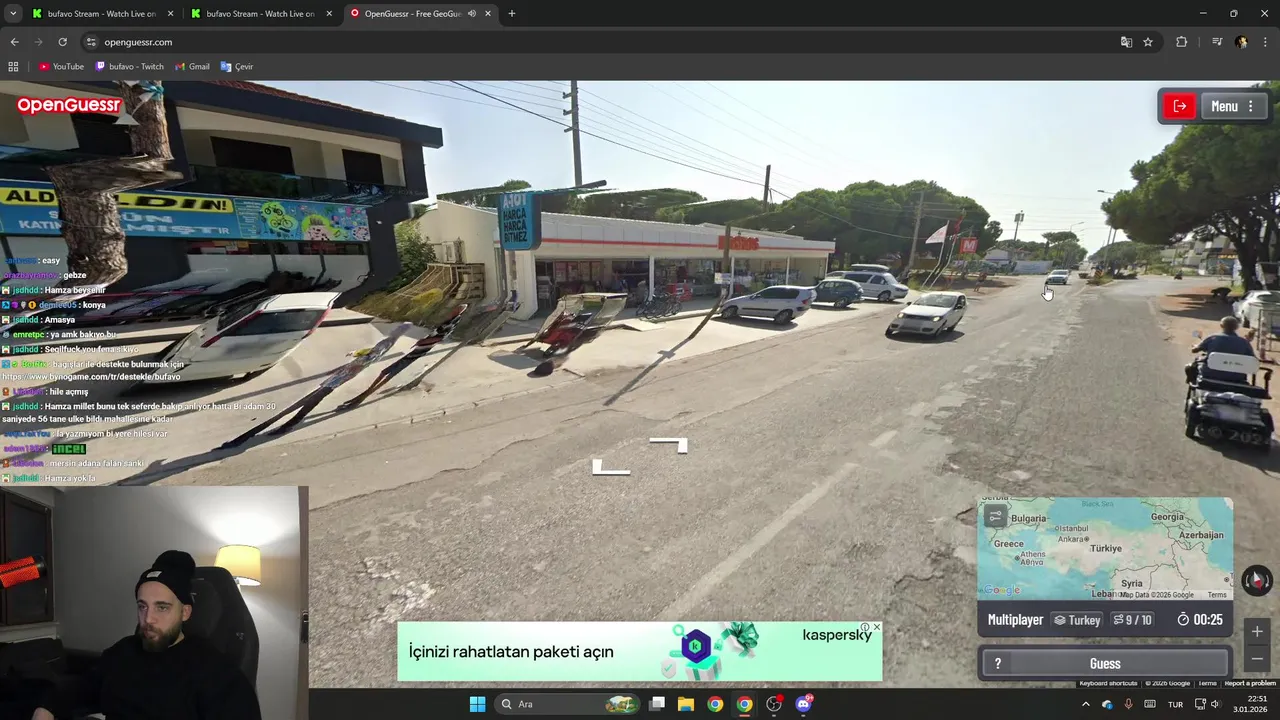Image resolution: width=1280 pixels, height=720 pixels.
Task: Click the red exit game icon
Action: click(x=1180, y=106)
